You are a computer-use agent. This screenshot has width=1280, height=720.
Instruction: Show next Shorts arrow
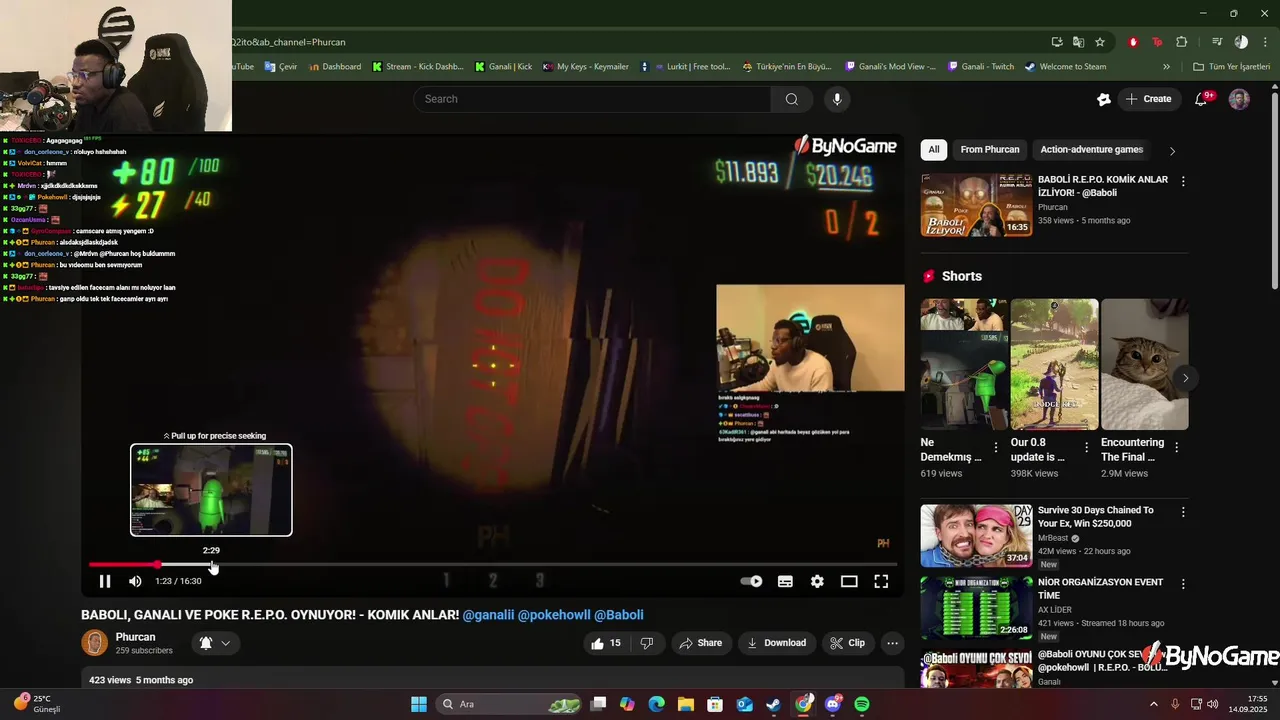point(1185,377)
